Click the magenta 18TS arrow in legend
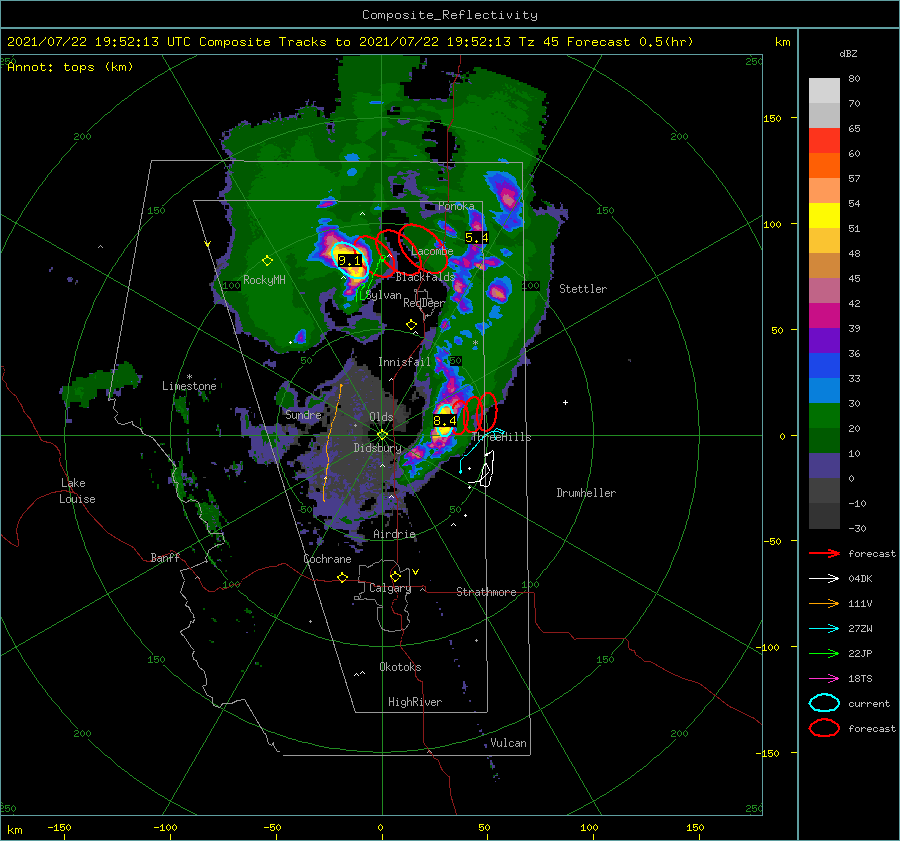 coord(824,679)
